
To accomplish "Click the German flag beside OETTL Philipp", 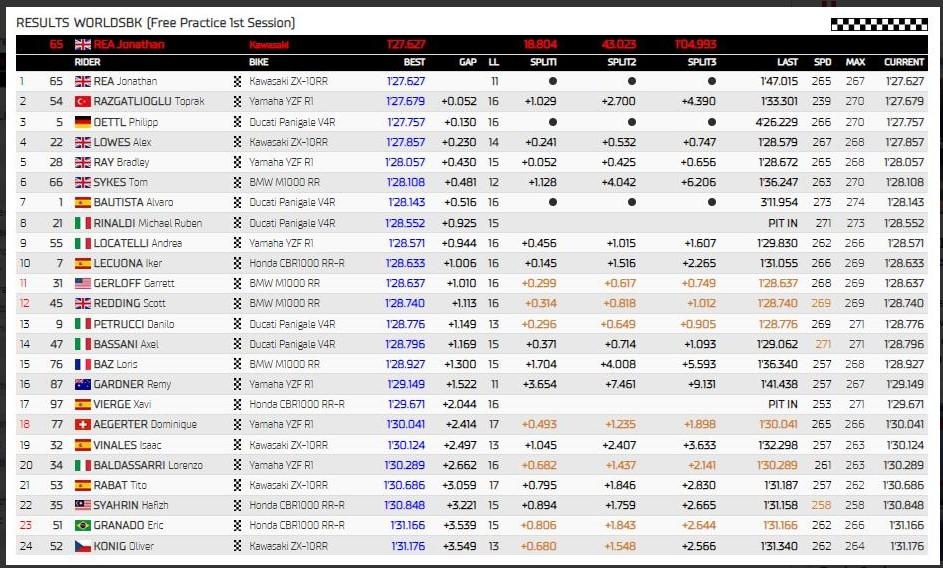I will point(83,122).
